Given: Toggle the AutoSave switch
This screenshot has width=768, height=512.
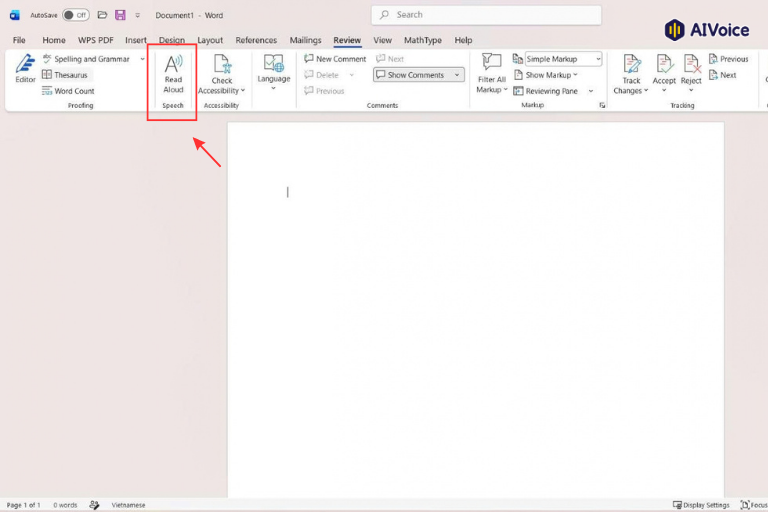Looking at the screenshot, I should click(76, 15).
